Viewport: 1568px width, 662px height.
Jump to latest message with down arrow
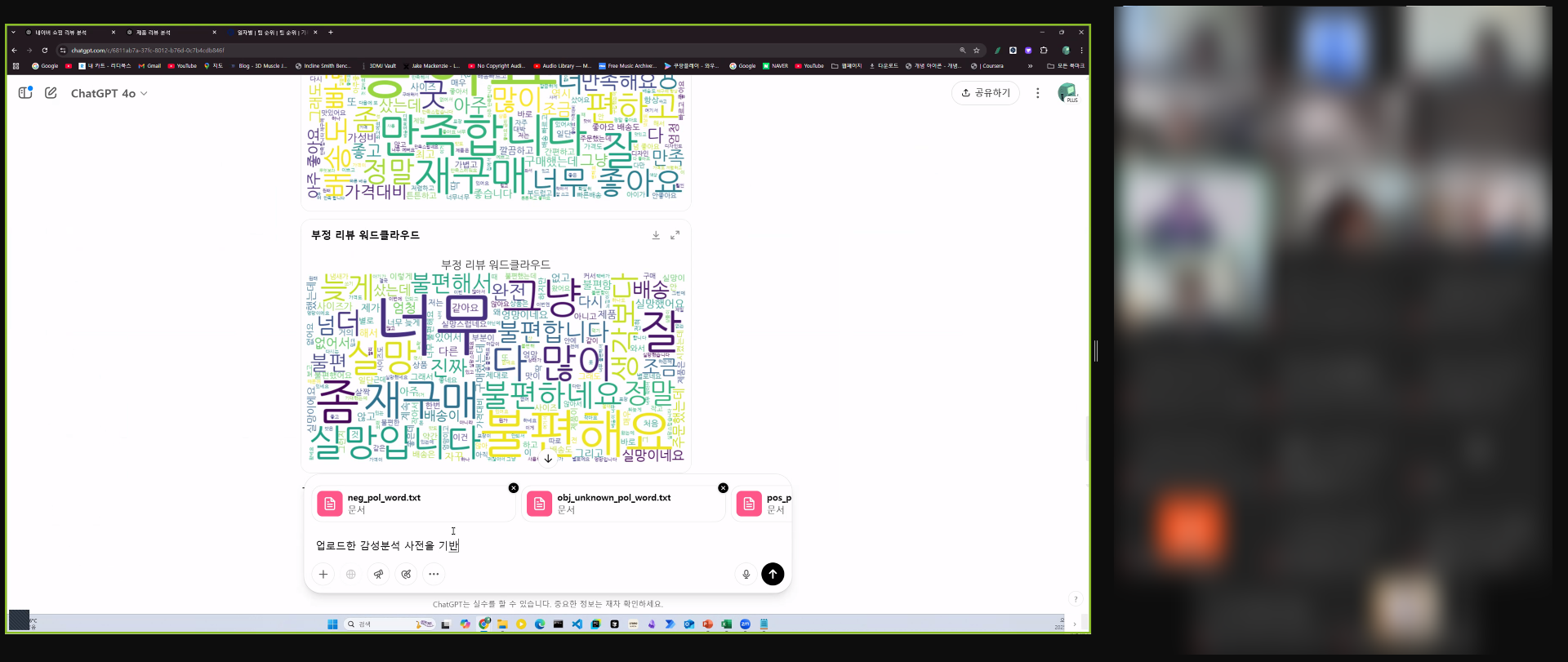(548, 459)
